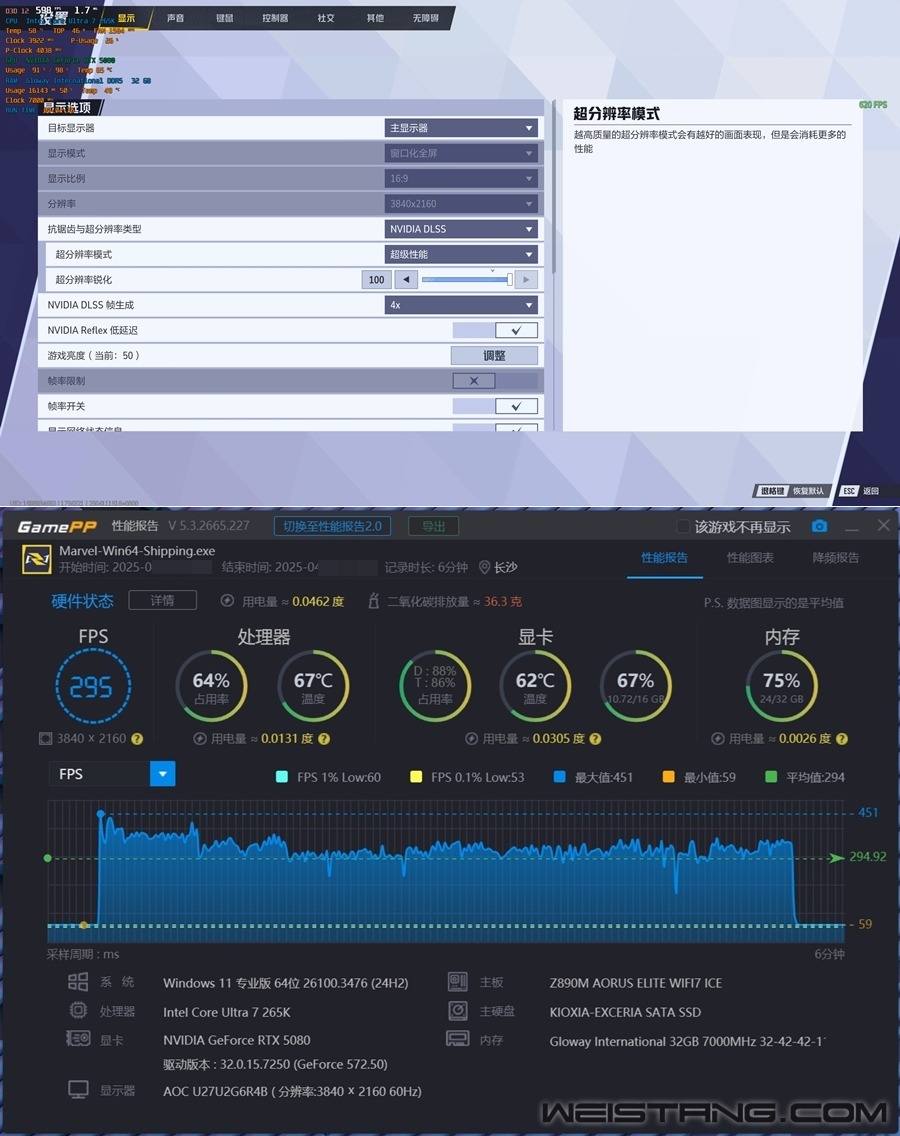Open the 显示比例 dropdown showing 16:9

pos(461,178)
